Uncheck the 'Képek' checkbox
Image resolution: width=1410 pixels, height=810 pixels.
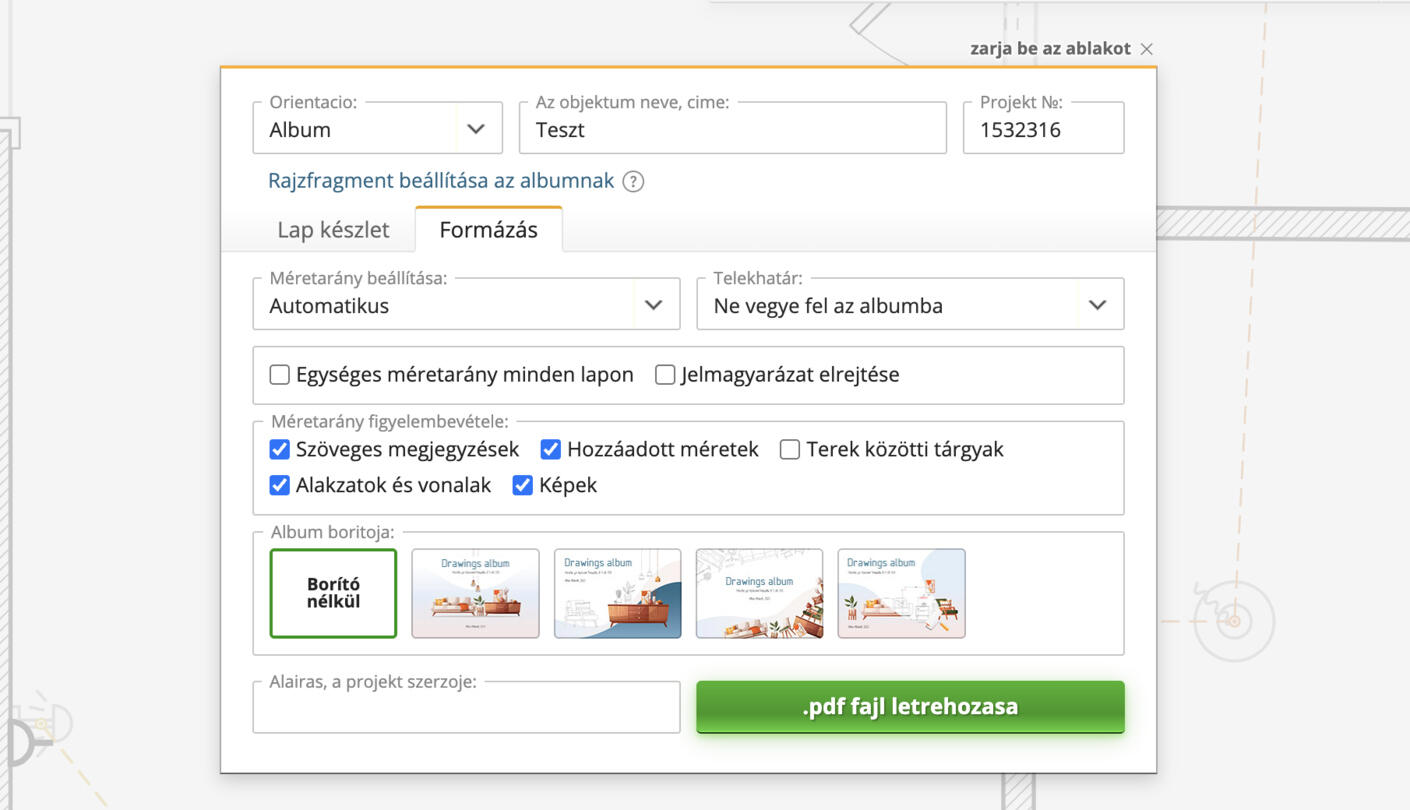(522, 485)
